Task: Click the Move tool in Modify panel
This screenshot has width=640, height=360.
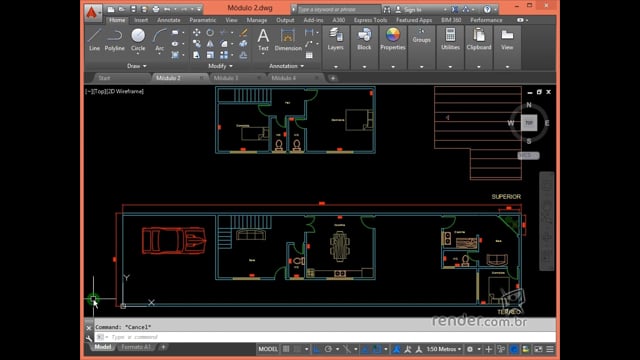Action: (196, 32)
